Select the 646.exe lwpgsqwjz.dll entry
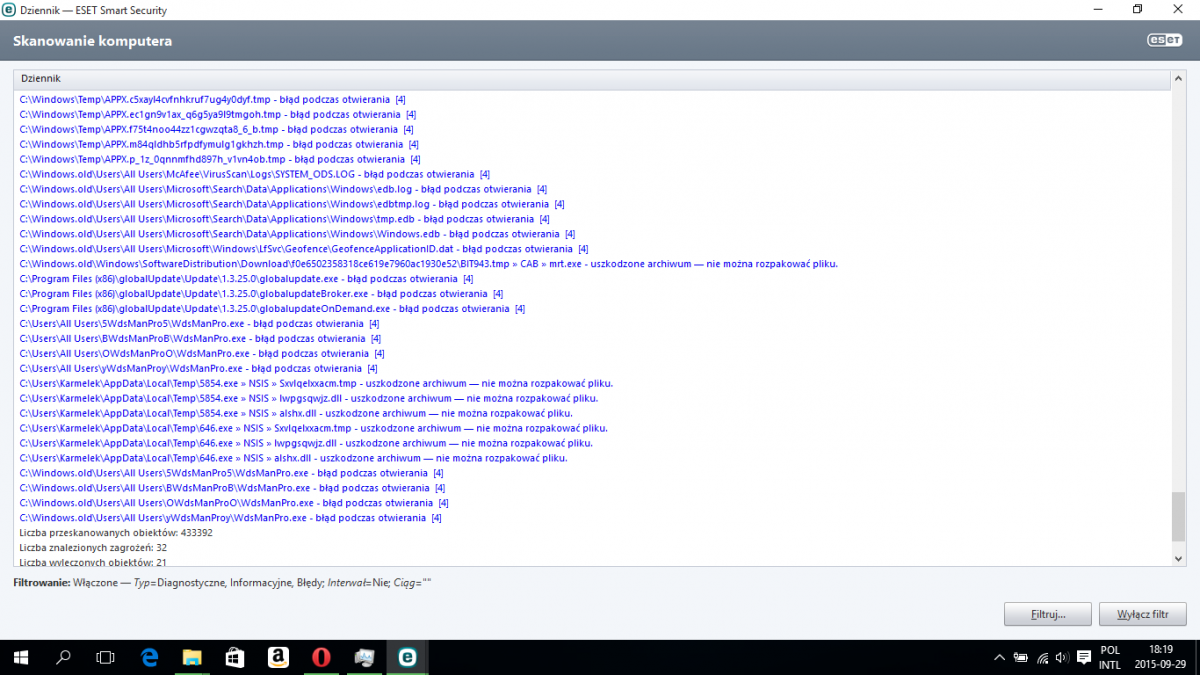 click(x=305, y=444)
